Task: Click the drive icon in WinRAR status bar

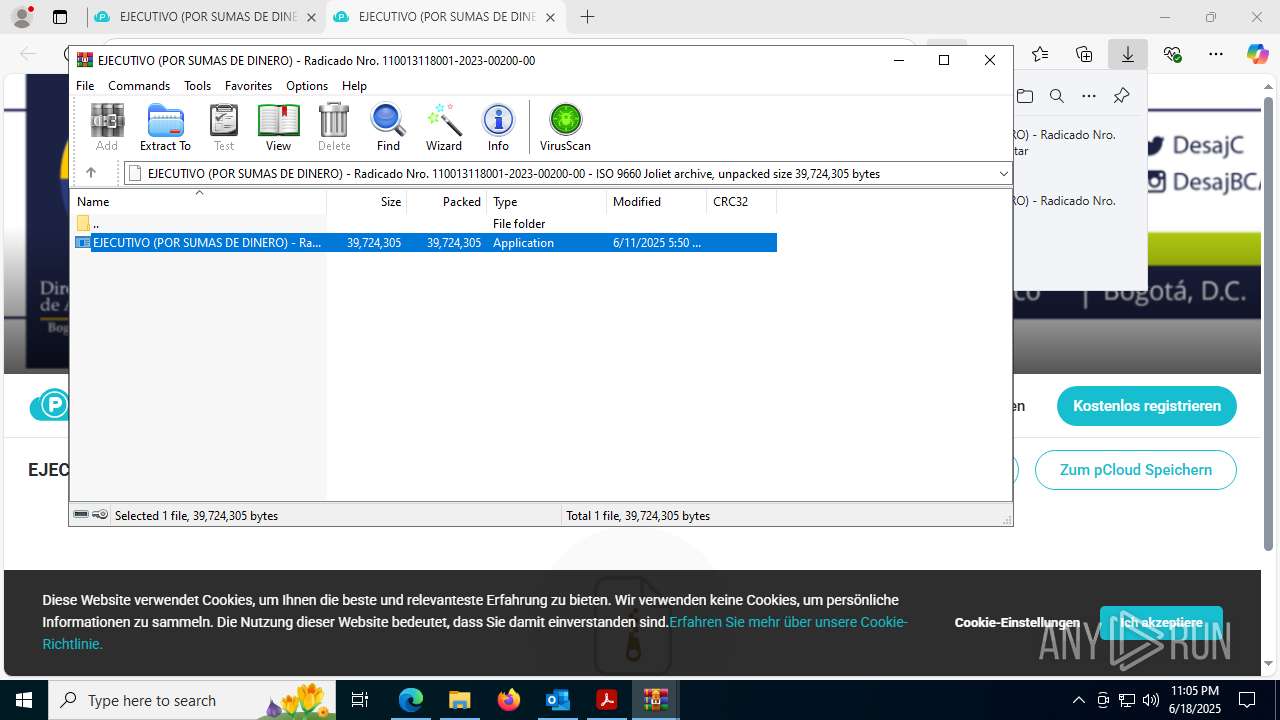Action: click(81, 515)
